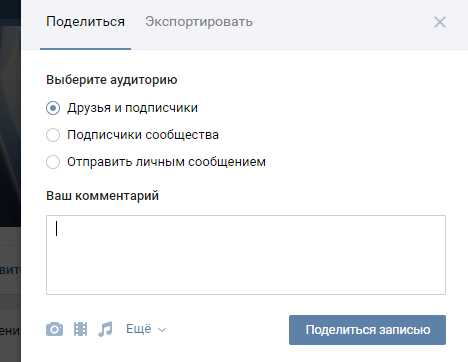Choose the Подписчики сообщества radio button

coord(53,135)
